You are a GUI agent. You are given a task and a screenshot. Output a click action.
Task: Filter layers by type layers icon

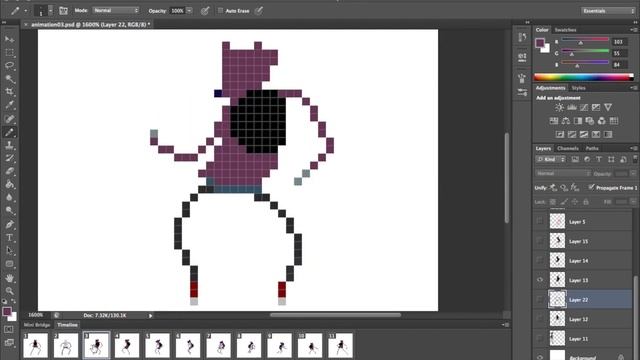(x=599, y=160)
